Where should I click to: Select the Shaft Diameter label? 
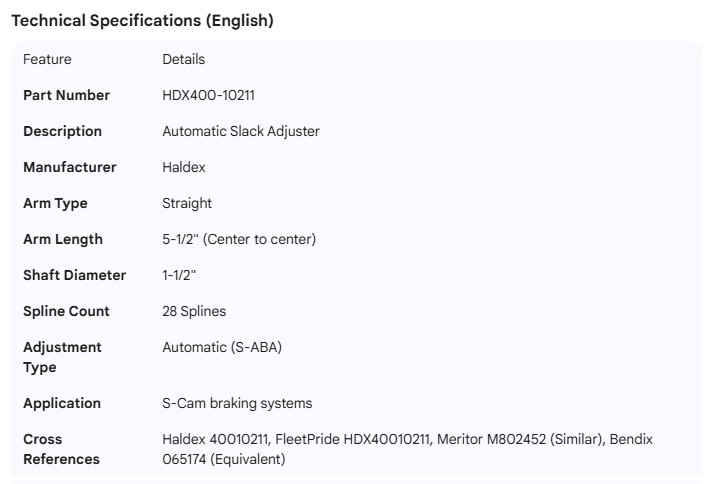74,275
